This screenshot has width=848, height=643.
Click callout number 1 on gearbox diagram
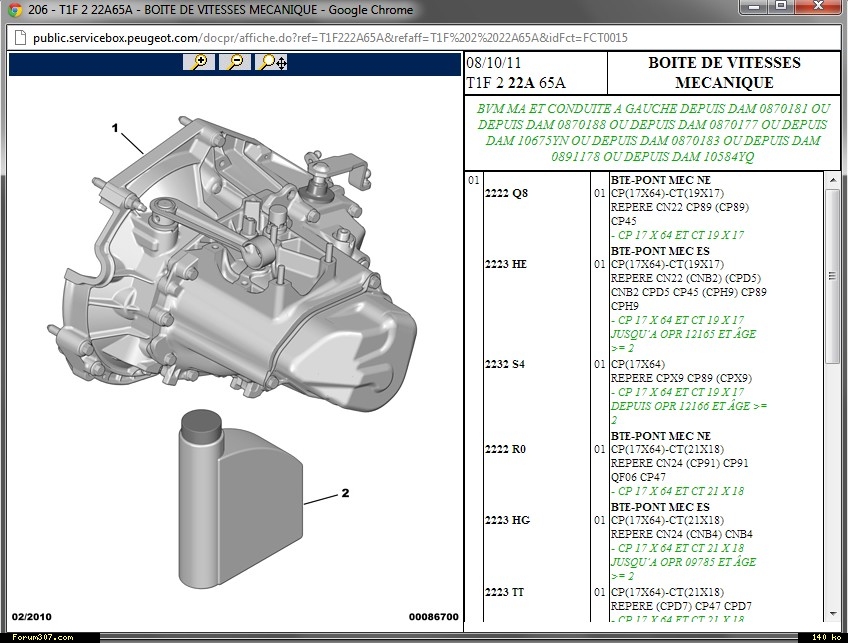(x=115, y=128)
